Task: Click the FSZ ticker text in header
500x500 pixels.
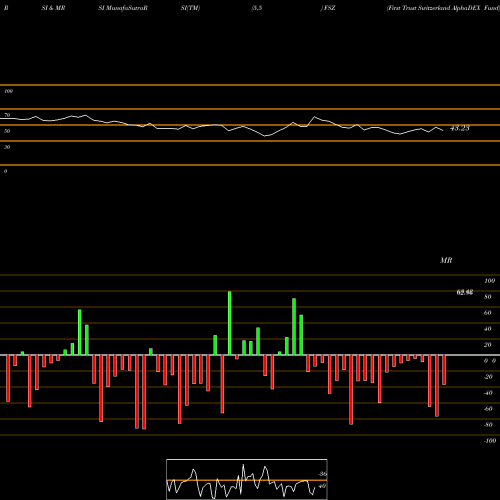Action: pos(329,8)
